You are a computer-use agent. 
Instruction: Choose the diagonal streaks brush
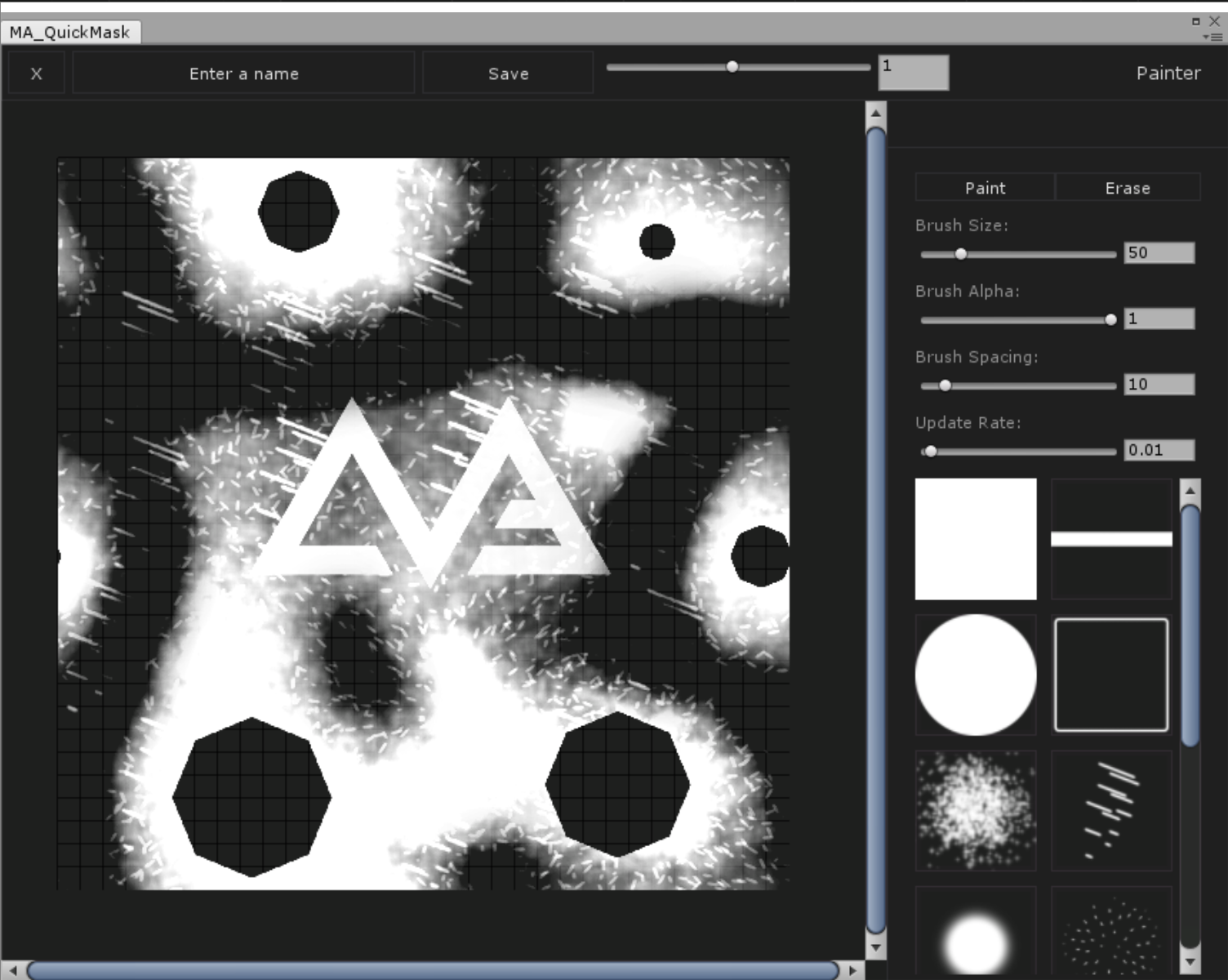tap(1111, 810)
